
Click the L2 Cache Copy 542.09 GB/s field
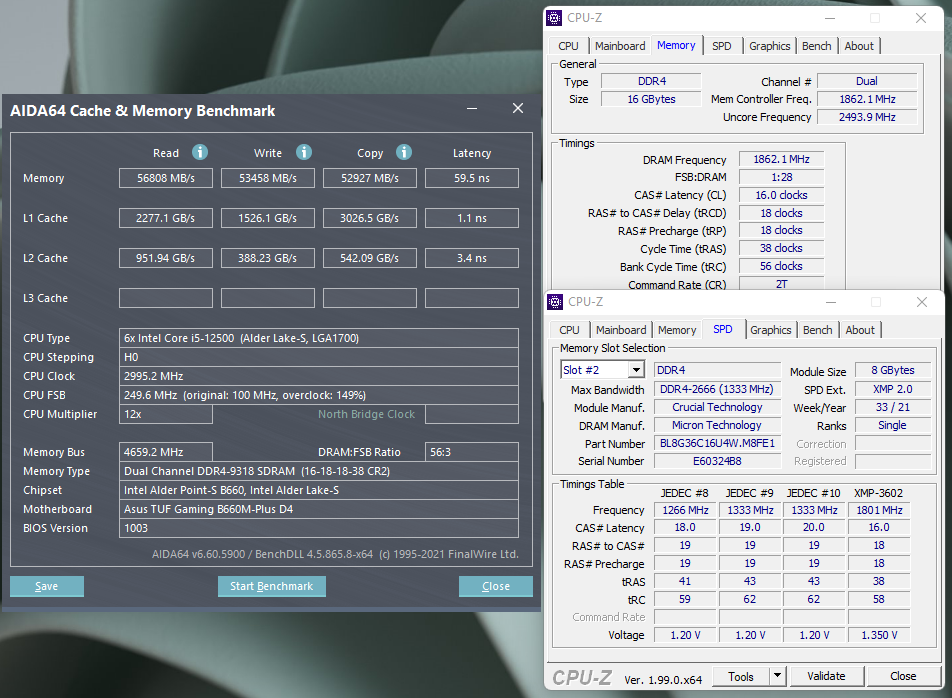tap(370, 259)
